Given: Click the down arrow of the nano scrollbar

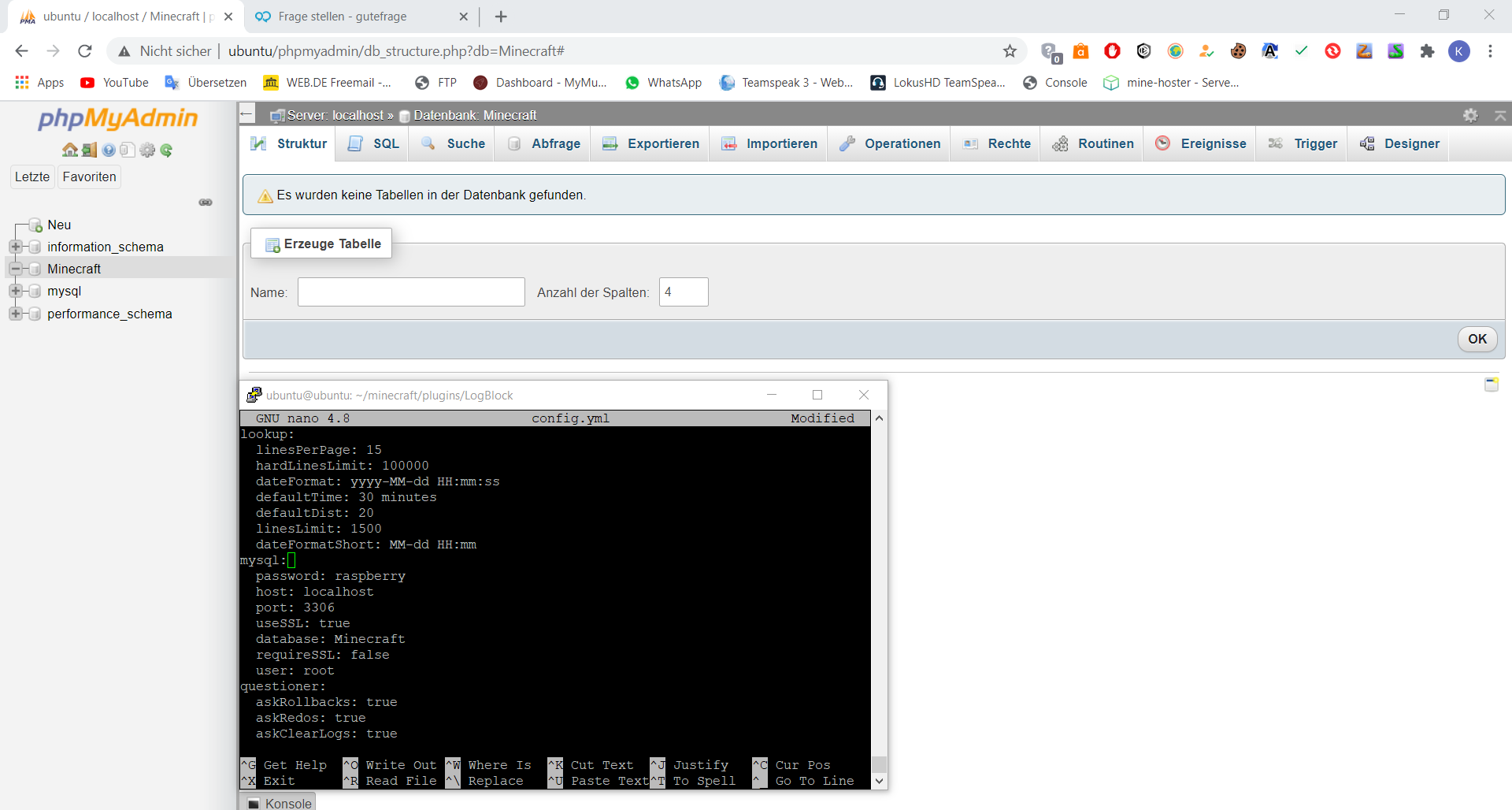Looking at the screenshot, I should (880, 781).
